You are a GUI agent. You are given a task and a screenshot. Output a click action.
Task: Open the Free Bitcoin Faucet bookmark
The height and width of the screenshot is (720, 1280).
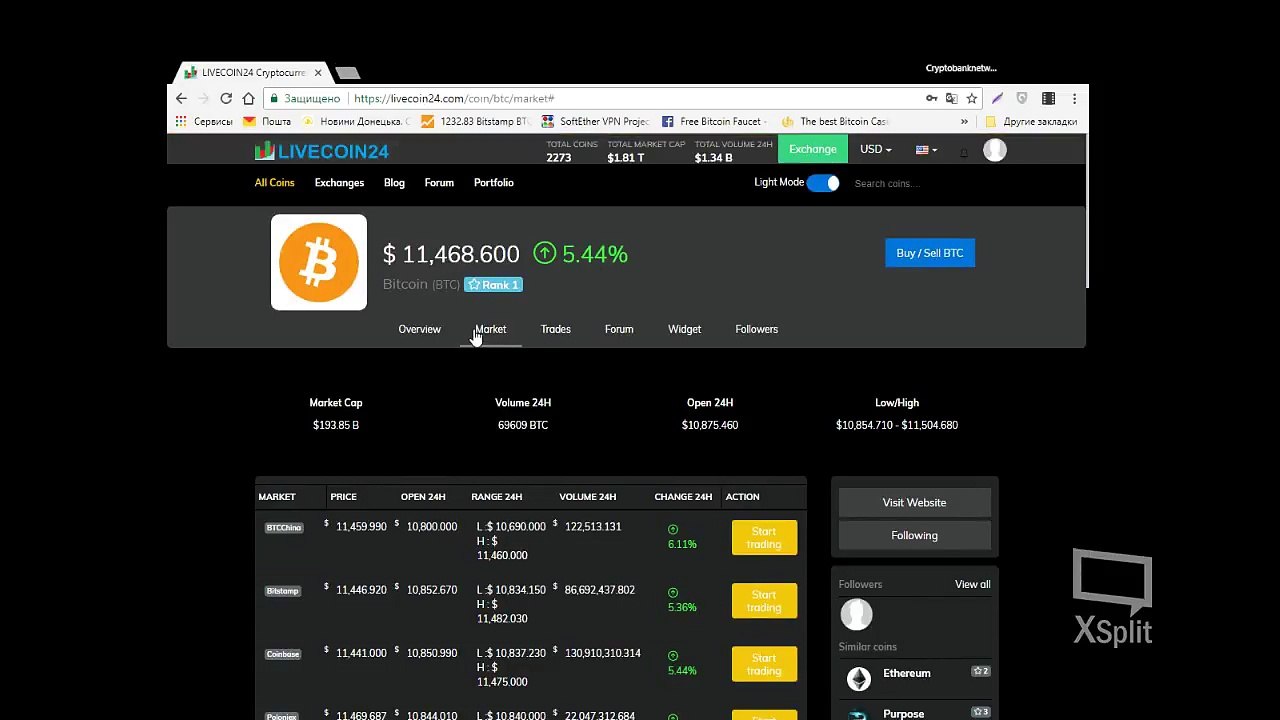coord(715,122)
